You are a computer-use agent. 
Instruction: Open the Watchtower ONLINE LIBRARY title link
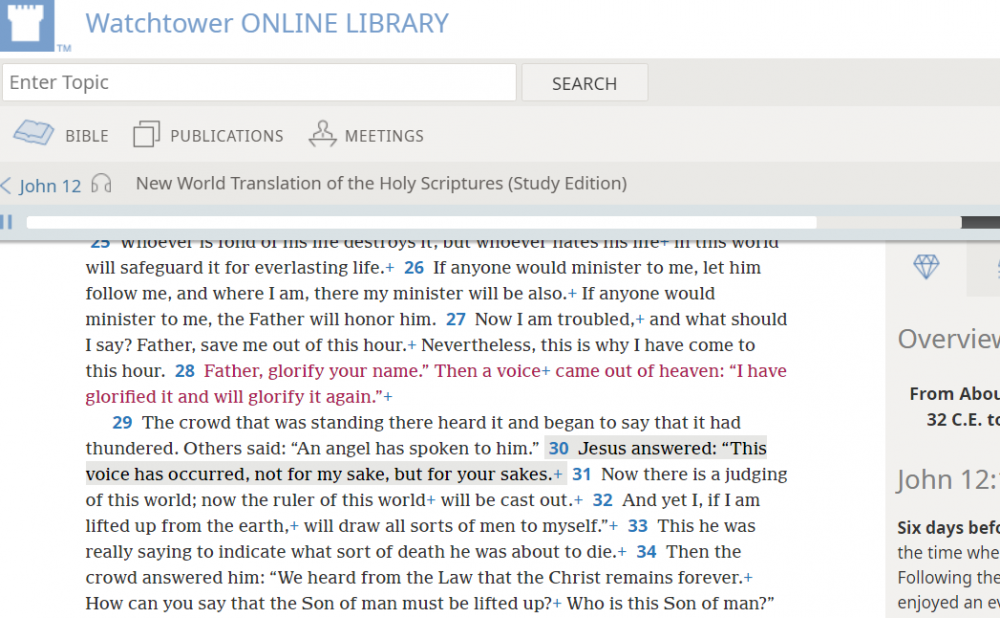tap(267, 23)
